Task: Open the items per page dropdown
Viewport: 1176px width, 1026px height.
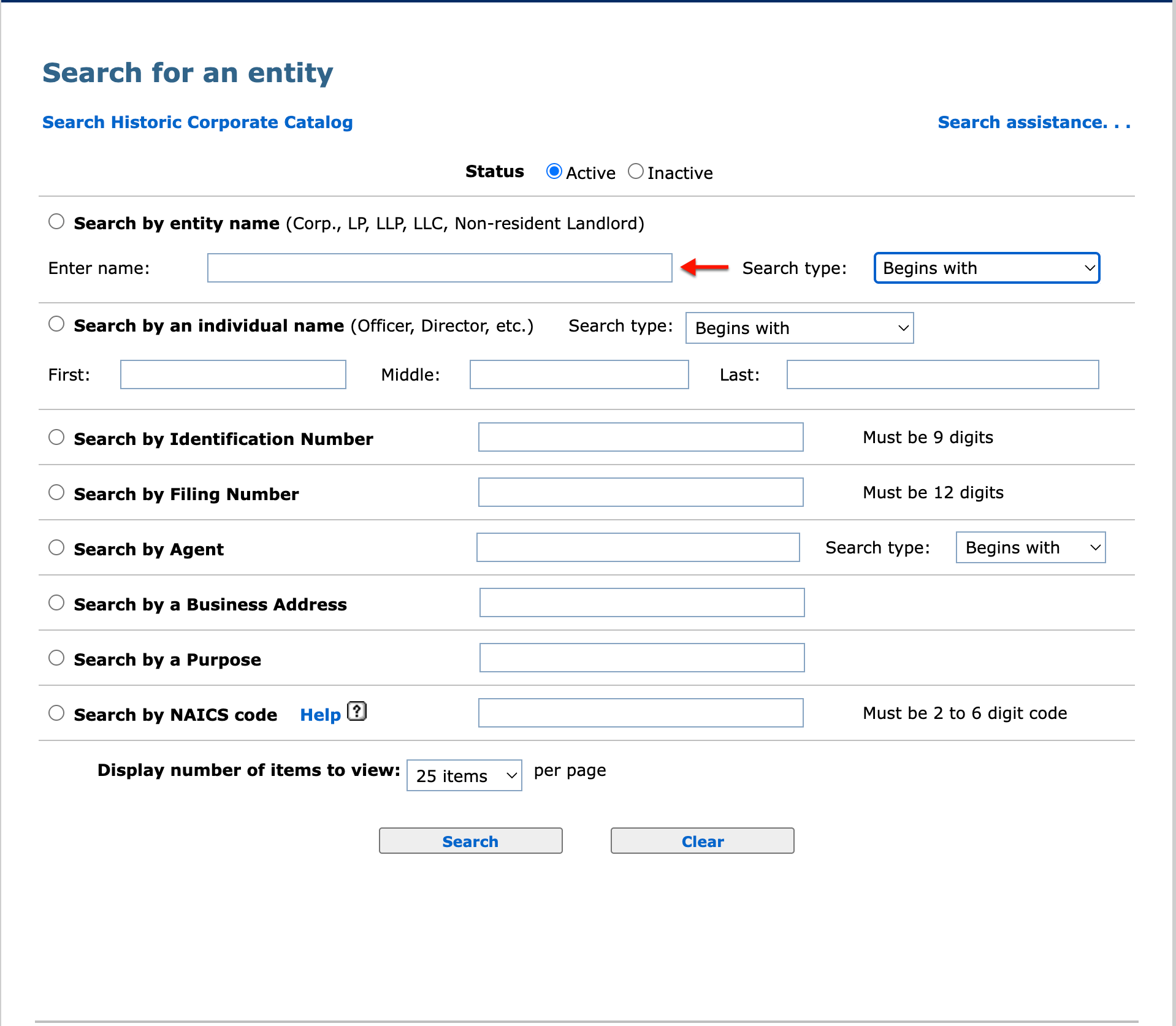Action: click(464, 775)
